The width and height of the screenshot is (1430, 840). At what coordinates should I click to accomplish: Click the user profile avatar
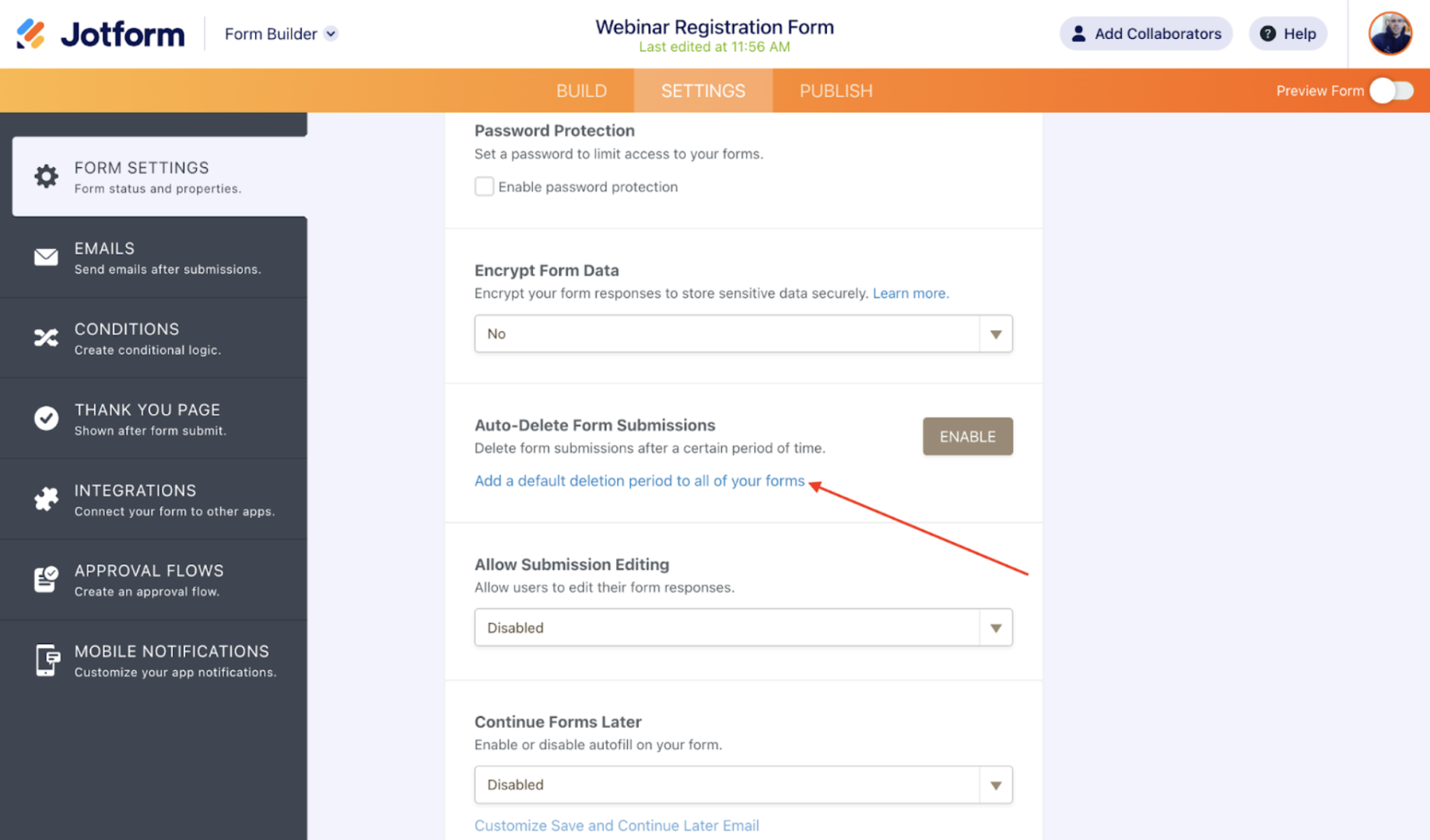1390,33
